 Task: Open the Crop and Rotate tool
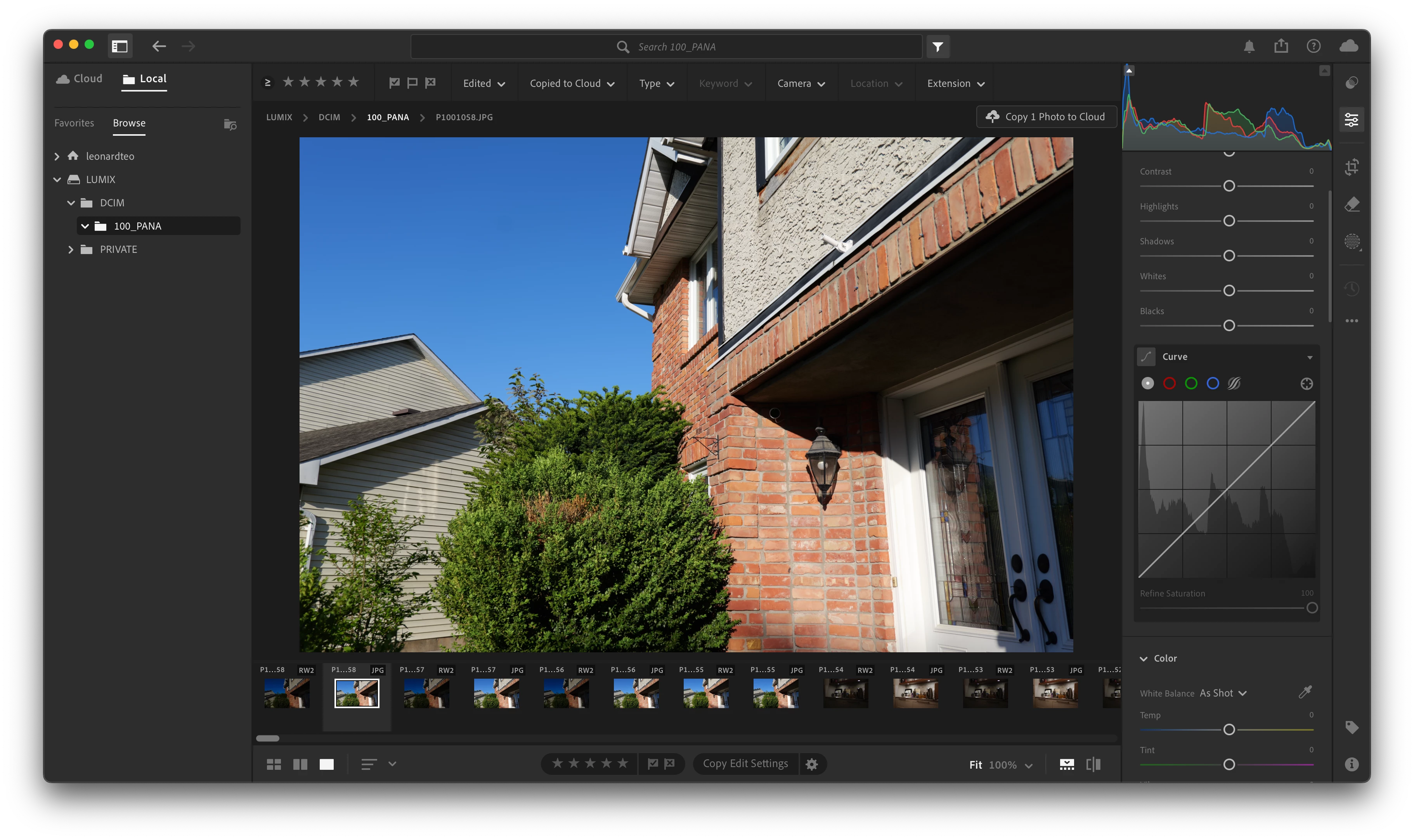1352,167
